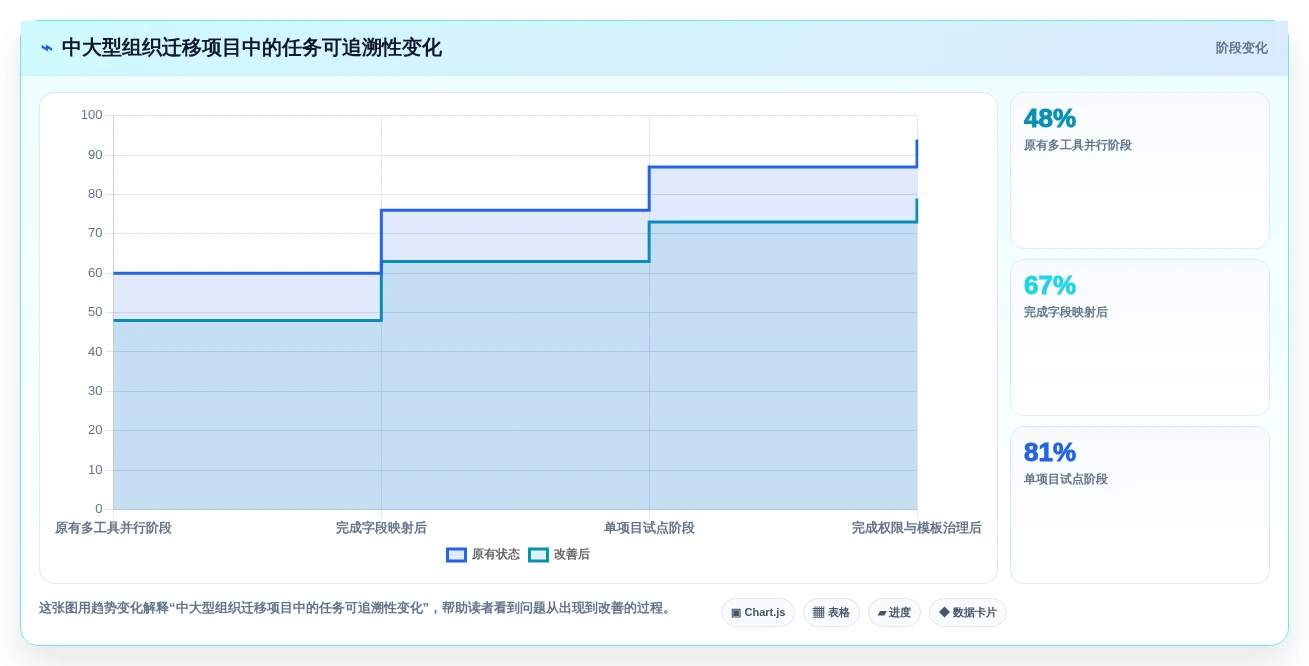This screenshot has height=666, width=1309.
Task: Click the 改善后 legend color box
Action: click(538, 555)
